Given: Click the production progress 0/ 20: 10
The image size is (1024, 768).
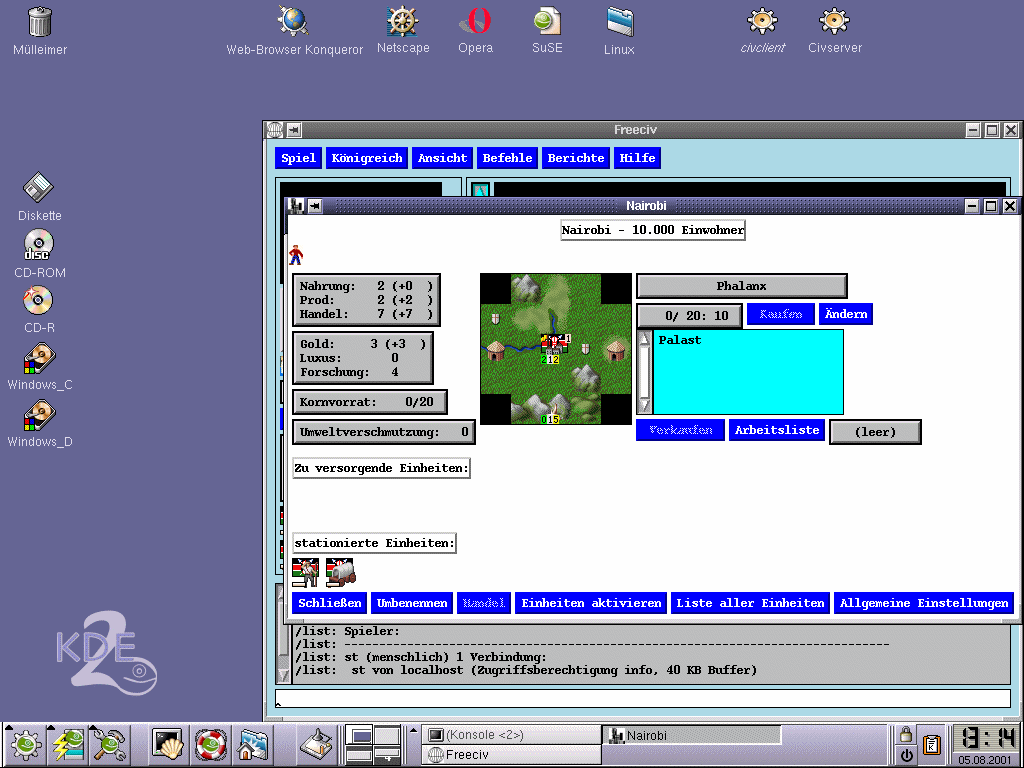Looking at the screenshot, I should (x=690, y=315).
